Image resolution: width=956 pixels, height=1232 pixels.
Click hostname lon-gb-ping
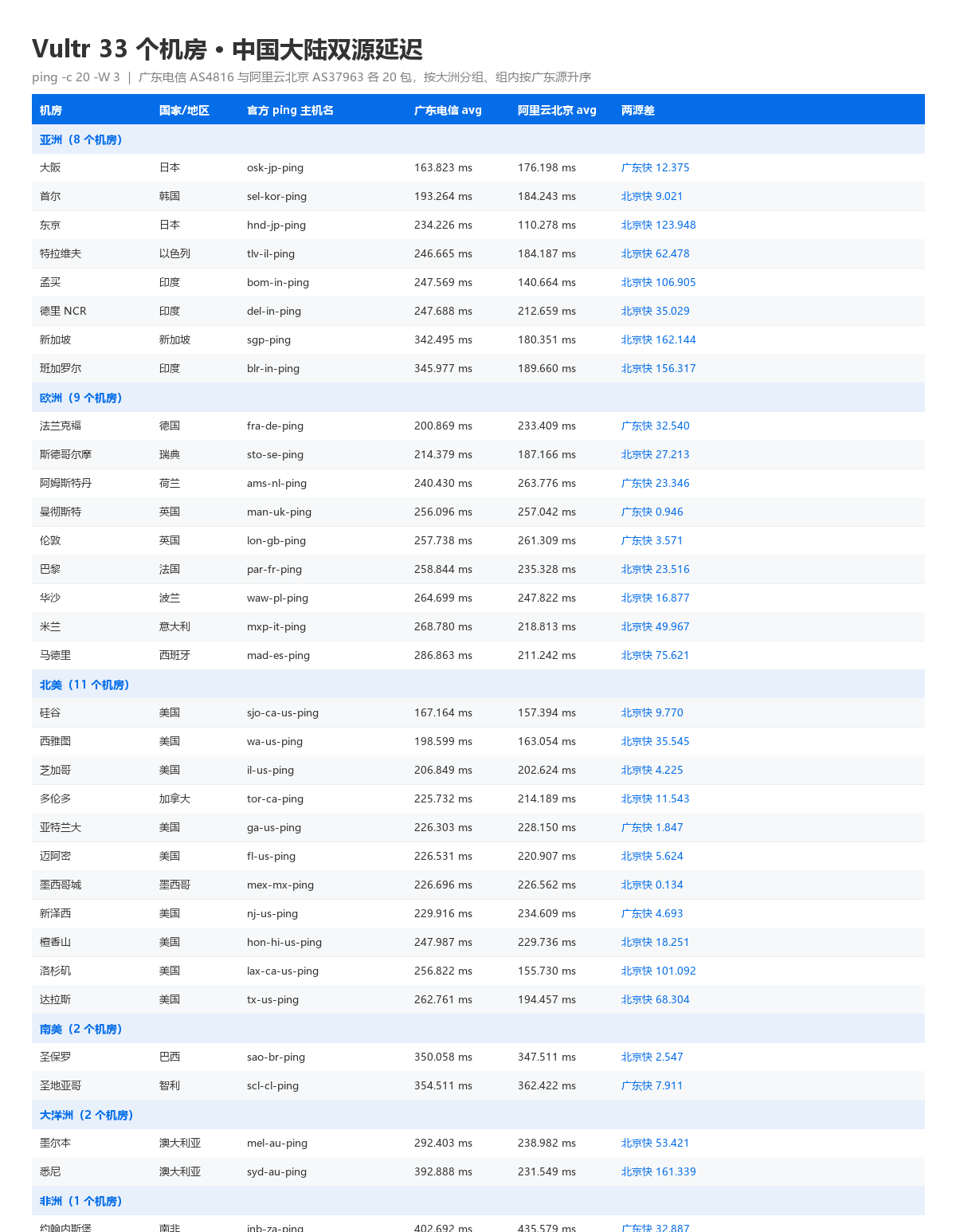[x=276, y=541]
